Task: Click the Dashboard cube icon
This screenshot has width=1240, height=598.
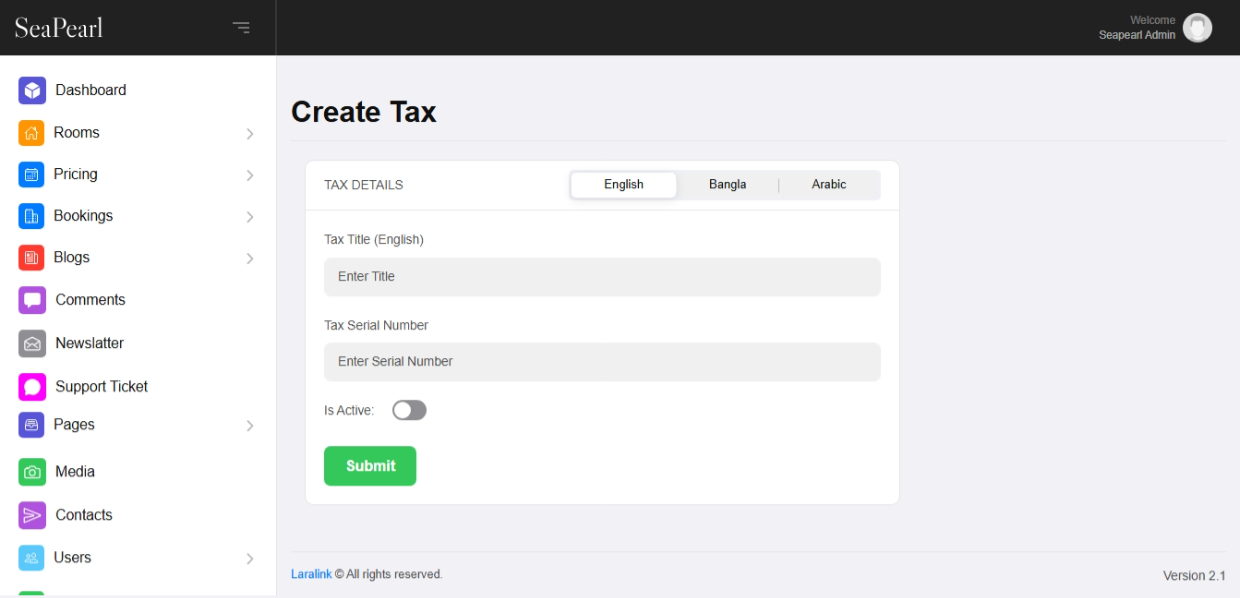Action: pos(32,90)
